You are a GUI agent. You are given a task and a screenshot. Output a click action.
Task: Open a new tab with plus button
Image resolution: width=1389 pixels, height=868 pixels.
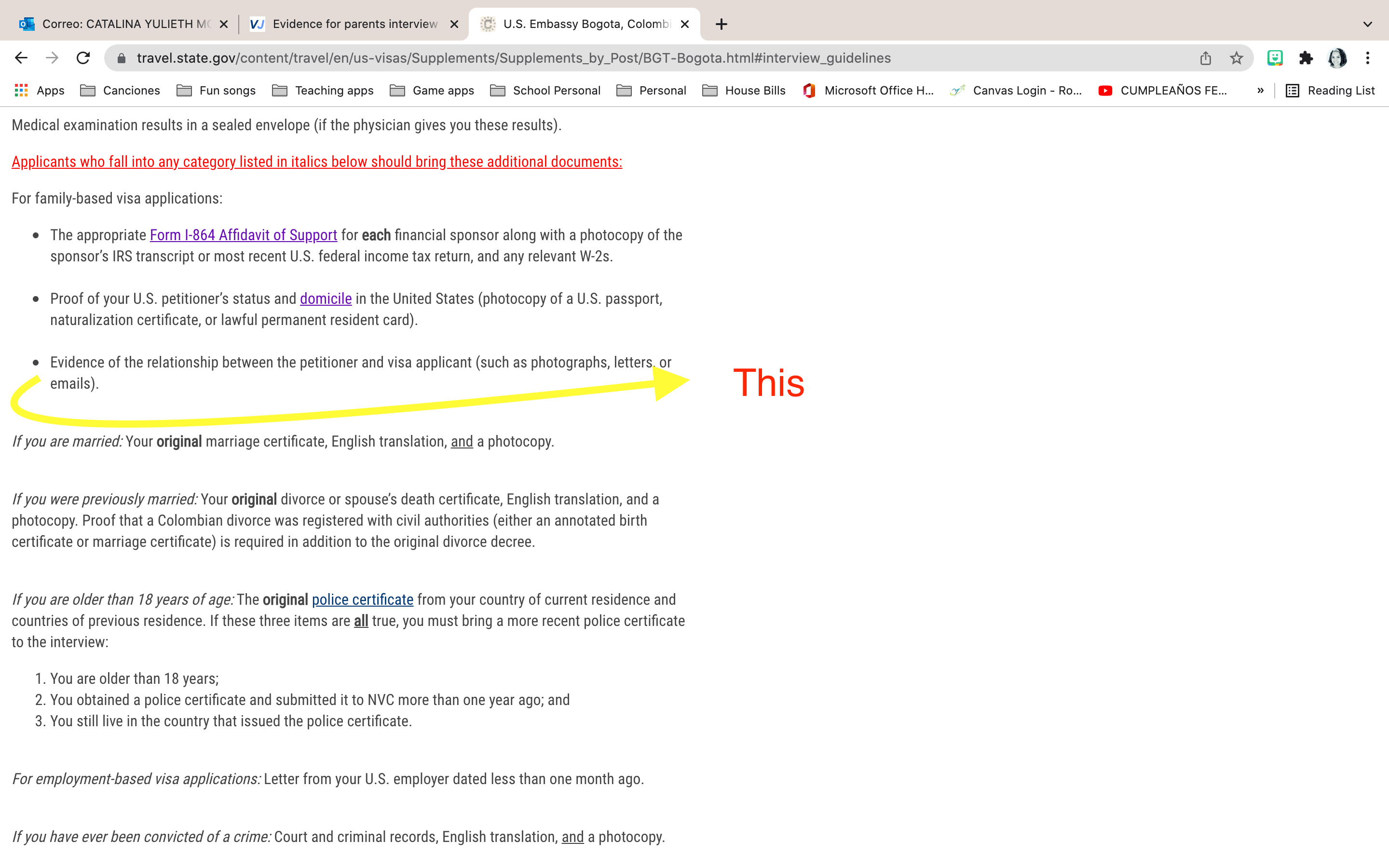click(x=722, y=24)
